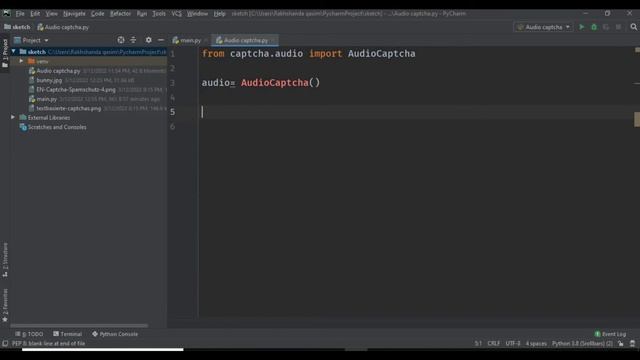Screen dimensions: 640x360
Task: Open the Event Log
Action: tap(610, 334)
